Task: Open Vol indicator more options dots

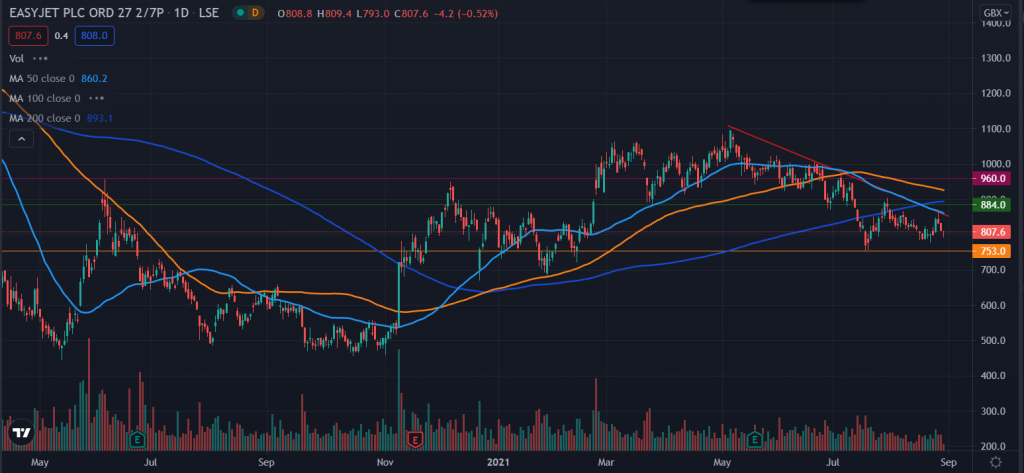Action: pyautogui.click(x=40, y=58)
